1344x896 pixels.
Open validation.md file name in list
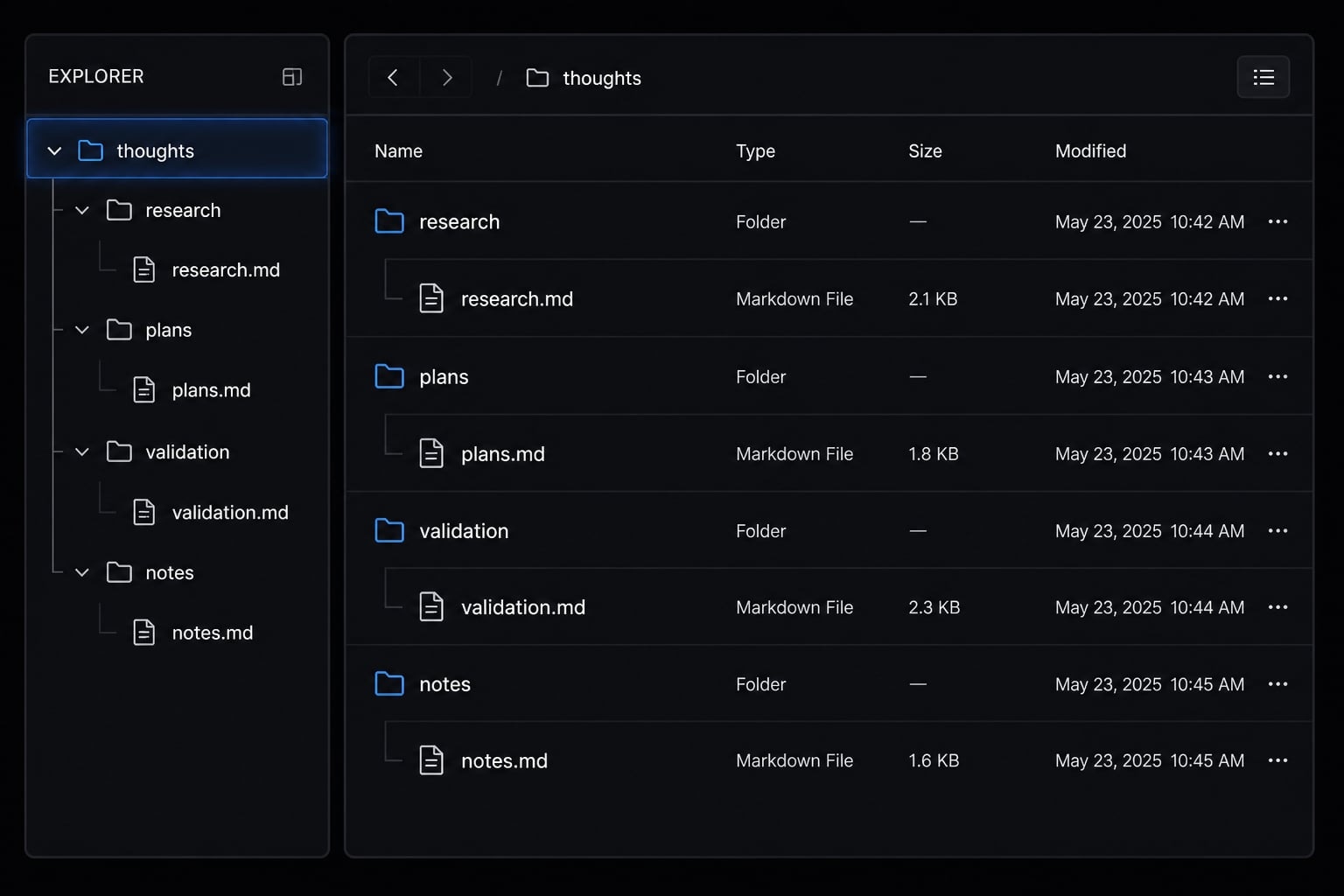coord(523,606)
